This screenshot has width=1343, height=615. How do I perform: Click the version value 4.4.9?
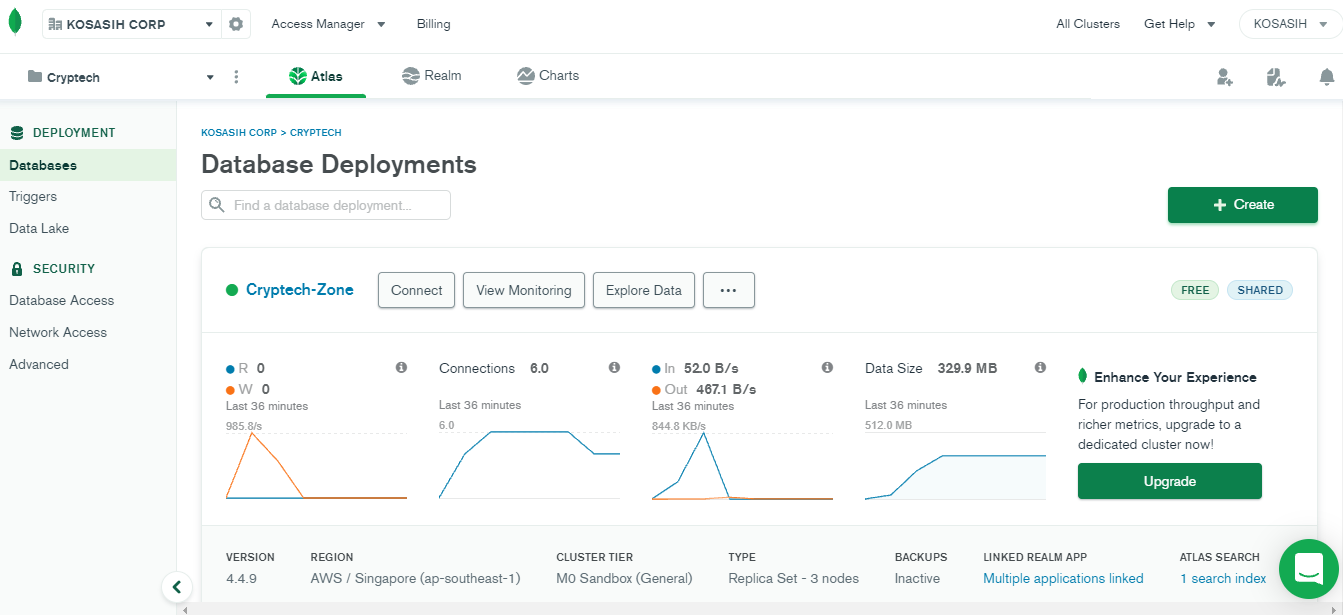coord(242,578)
